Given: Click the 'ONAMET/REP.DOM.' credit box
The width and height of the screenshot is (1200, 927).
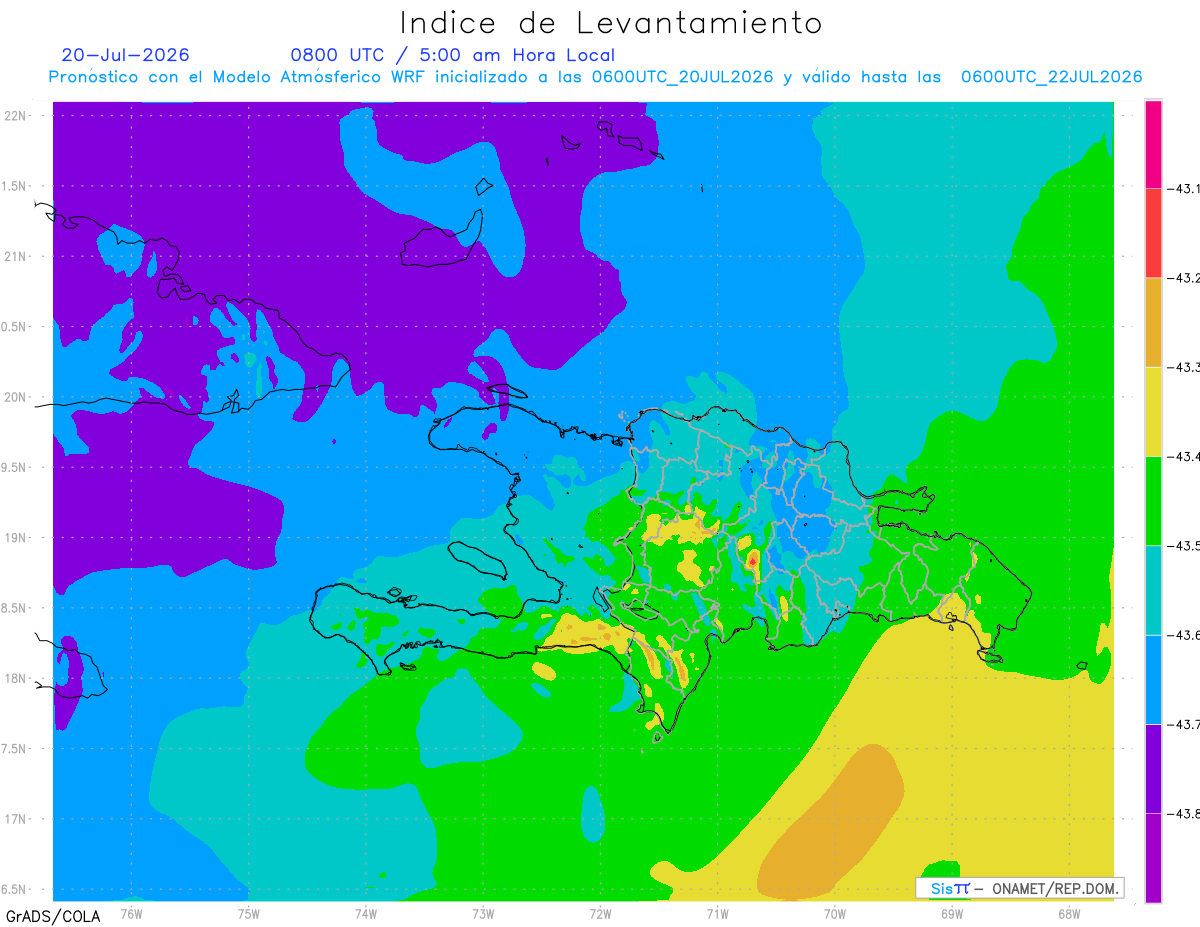Looking at the screenshot, I should coord(1020,888).
